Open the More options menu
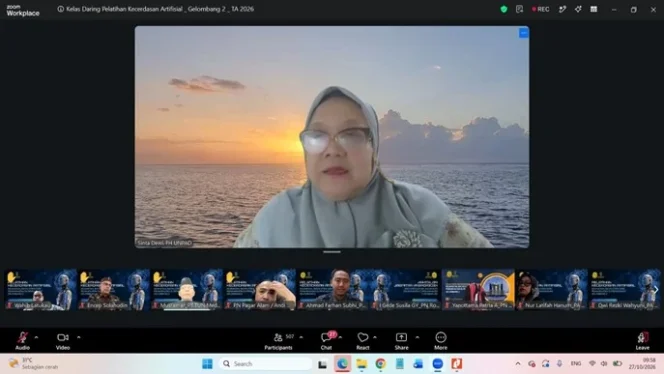The width and height of the screenshot is (664, 374). 440,341
